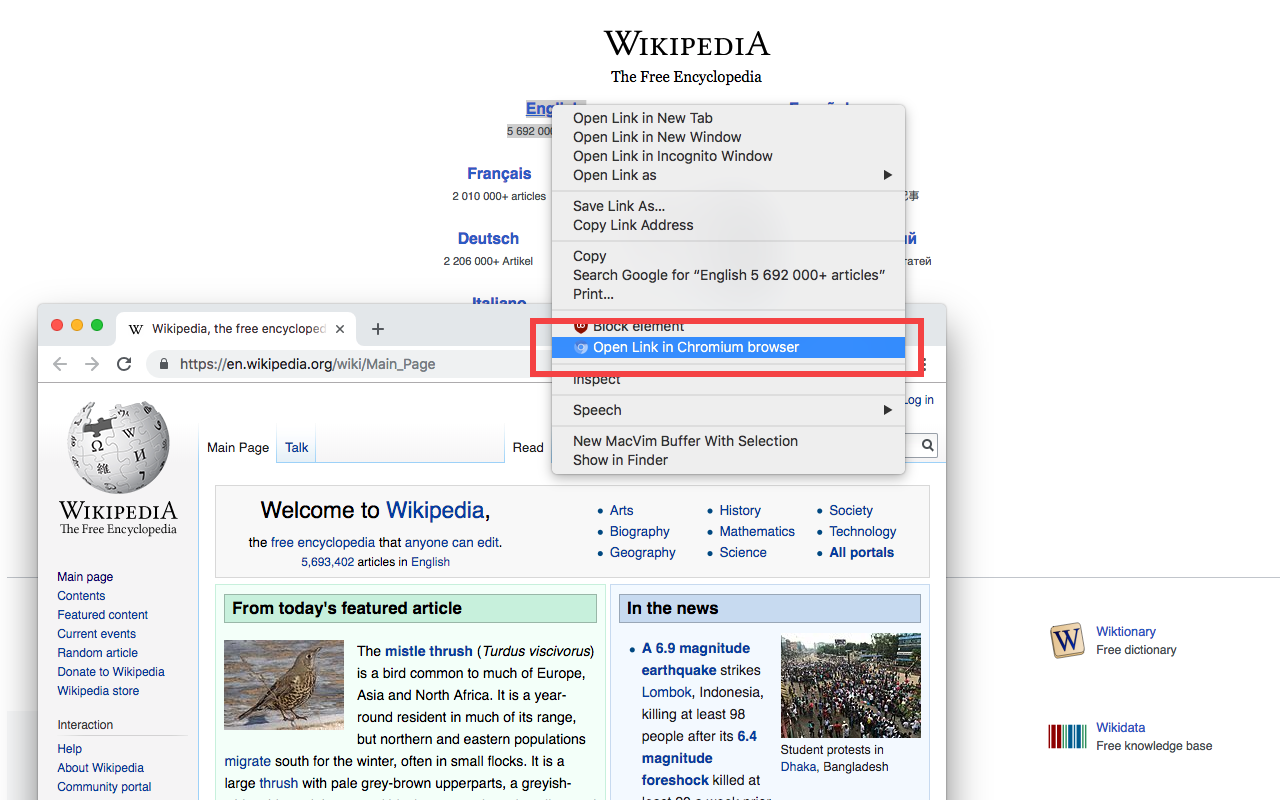Click the mistle thrush thumbnail image
The image size is (1280, 800).
pyautogui.click(x=284, y=685)
